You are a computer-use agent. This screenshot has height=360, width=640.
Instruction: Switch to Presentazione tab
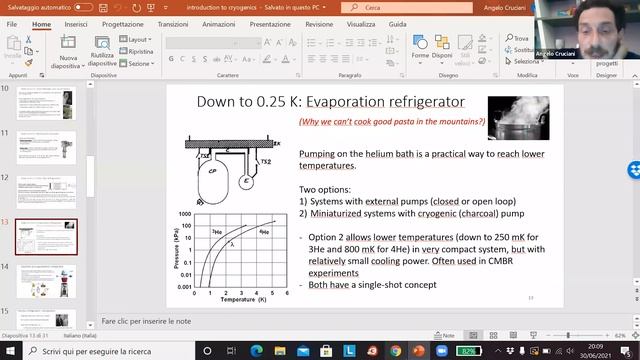270,24
